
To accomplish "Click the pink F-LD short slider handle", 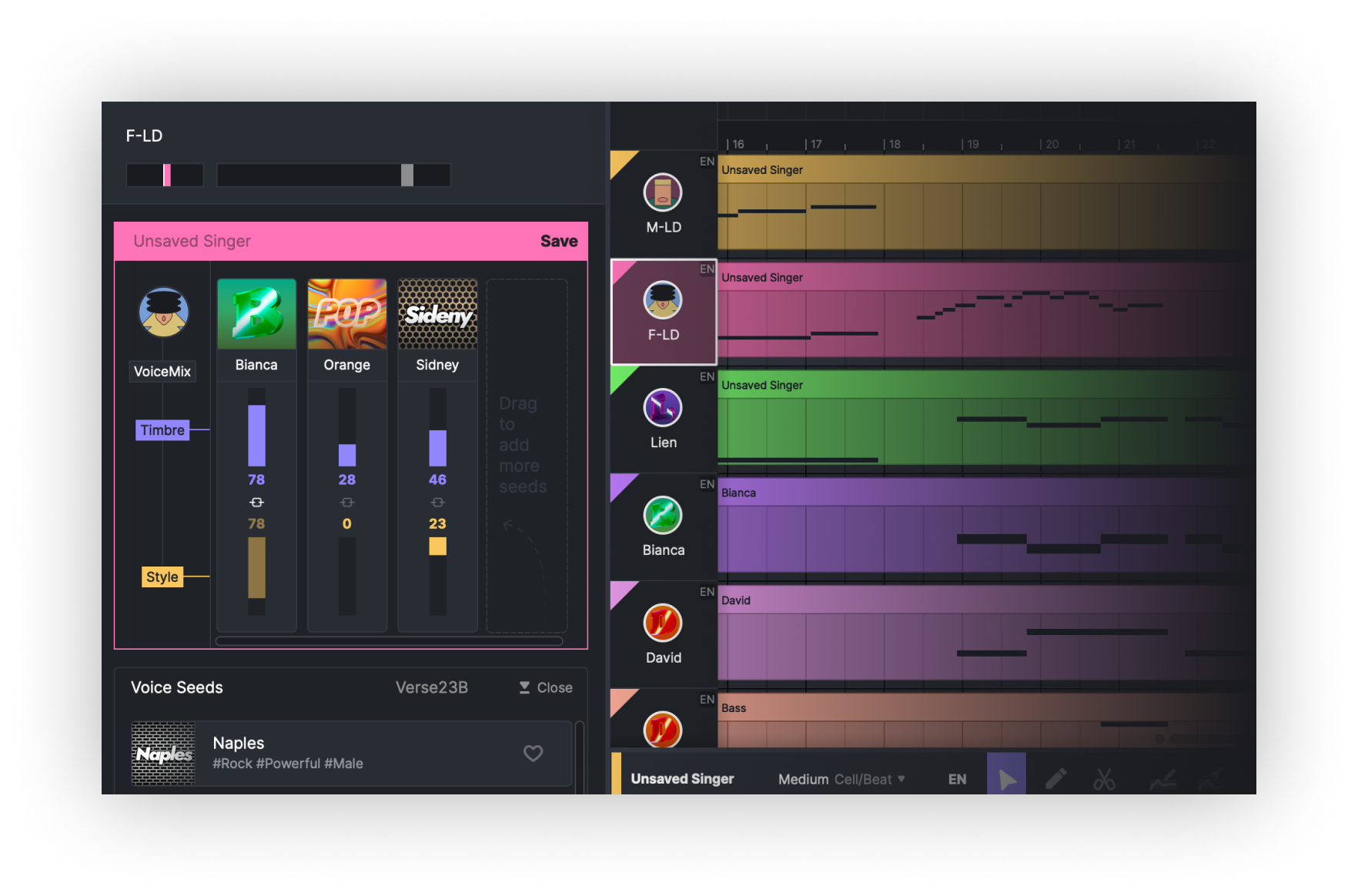I will 167,175.
